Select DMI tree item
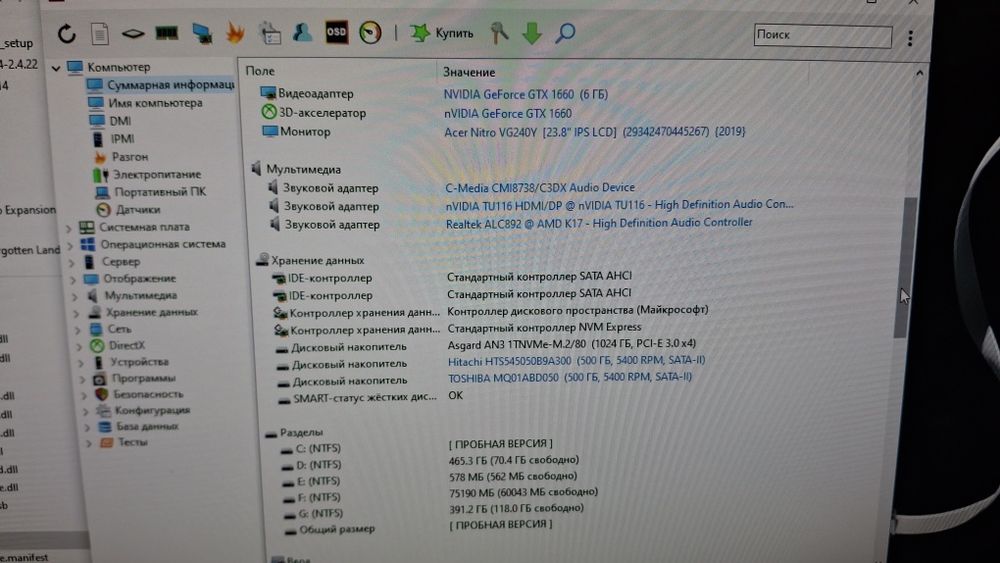 [x=111, y=121]
